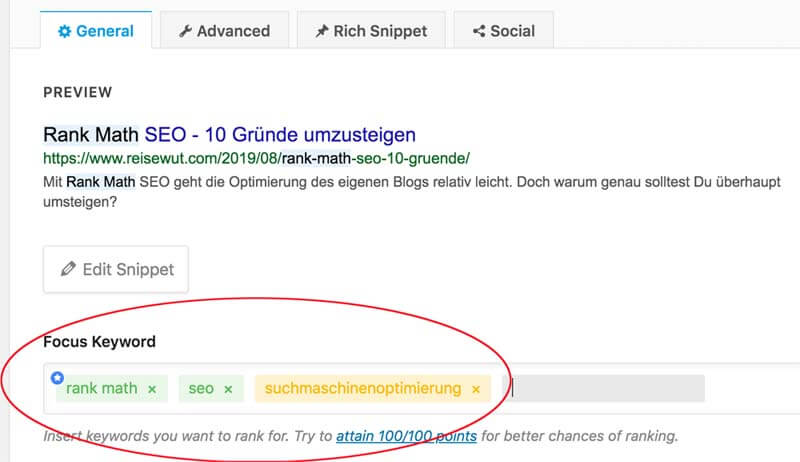Click the preview title 'Rank Math SEO - 10 Gründe umzusteigen'
Image resolution: width=800 pixels, height=462 pixels.
(x=229, y=135)
